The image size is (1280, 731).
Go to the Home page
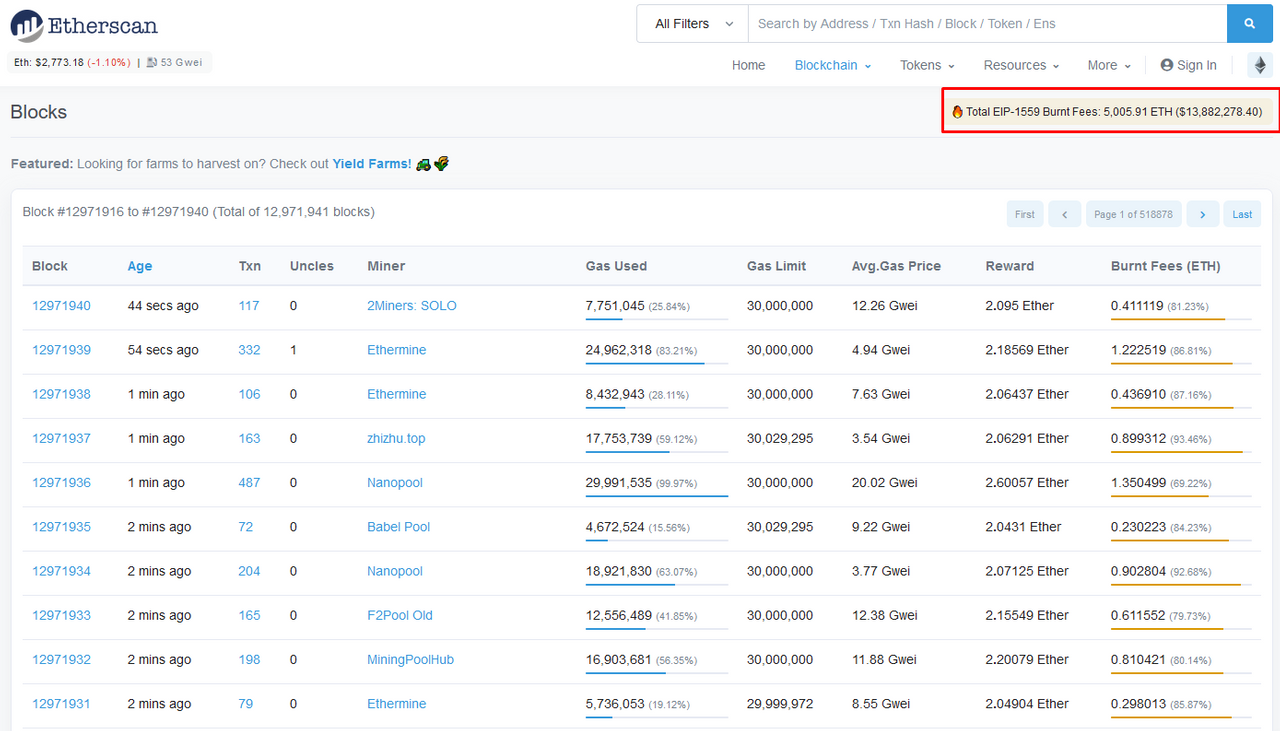tap(748, 65)
